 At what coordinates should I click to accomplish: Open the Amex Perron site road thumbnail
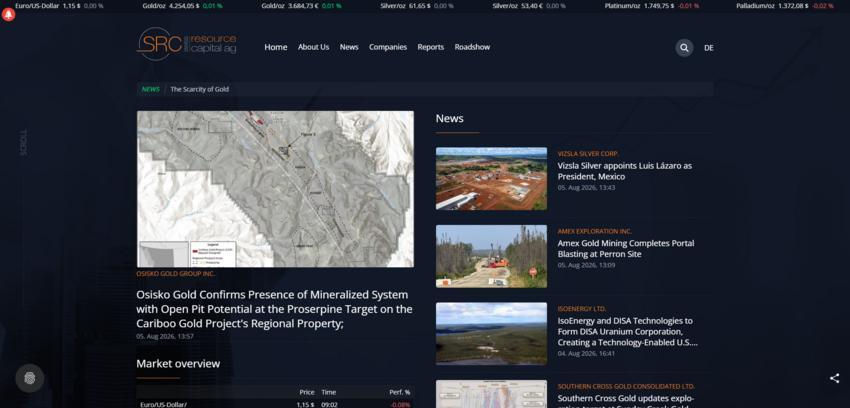491,256
